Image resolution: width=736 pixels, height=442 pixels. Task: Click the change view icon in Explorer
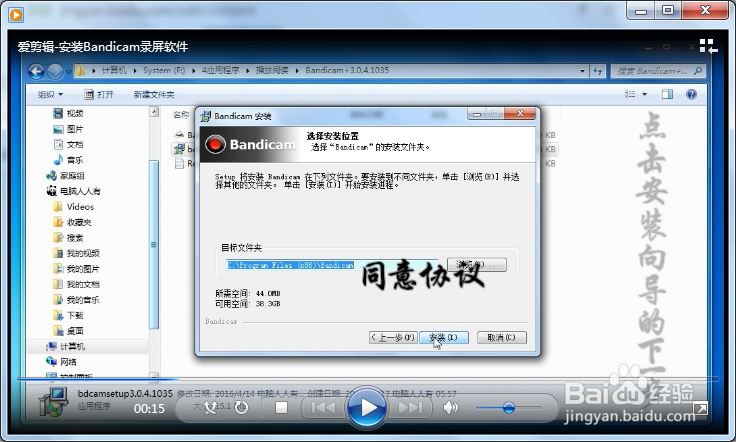tap(630, 94)
